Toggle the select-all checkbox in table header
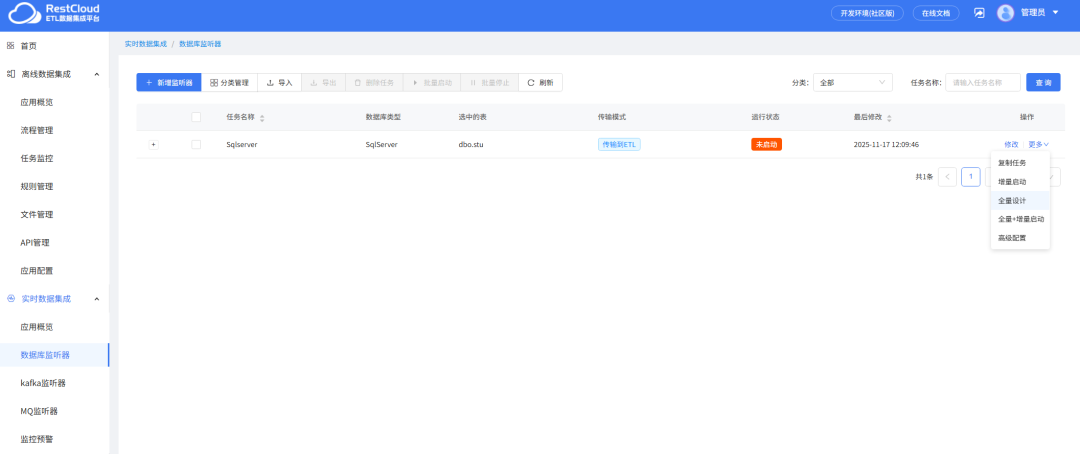This screenshot has height=454, width=1080. [x=196, y=117]
